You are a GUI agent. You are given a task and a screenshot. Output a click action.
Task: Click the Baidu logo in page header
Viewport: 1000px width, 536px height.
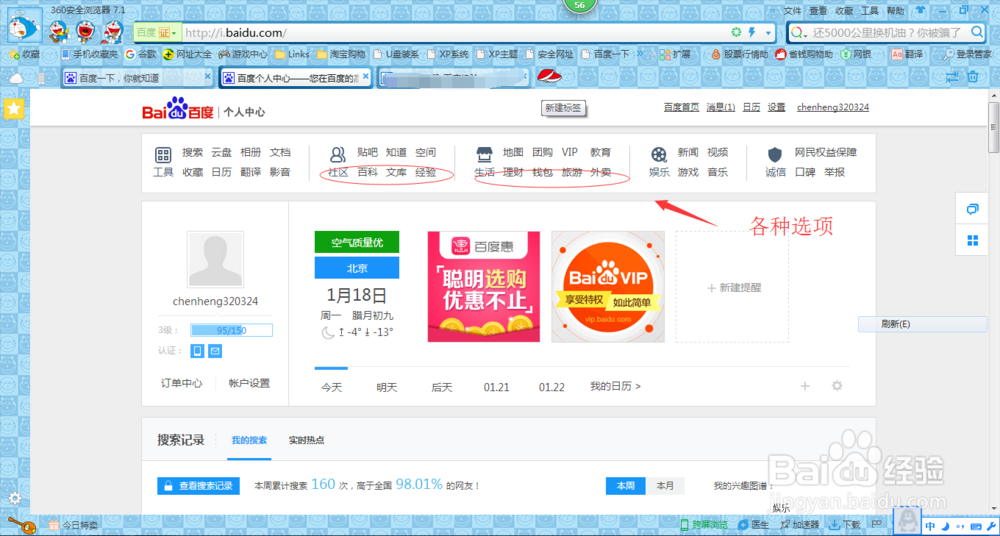(x=178, y=109)
